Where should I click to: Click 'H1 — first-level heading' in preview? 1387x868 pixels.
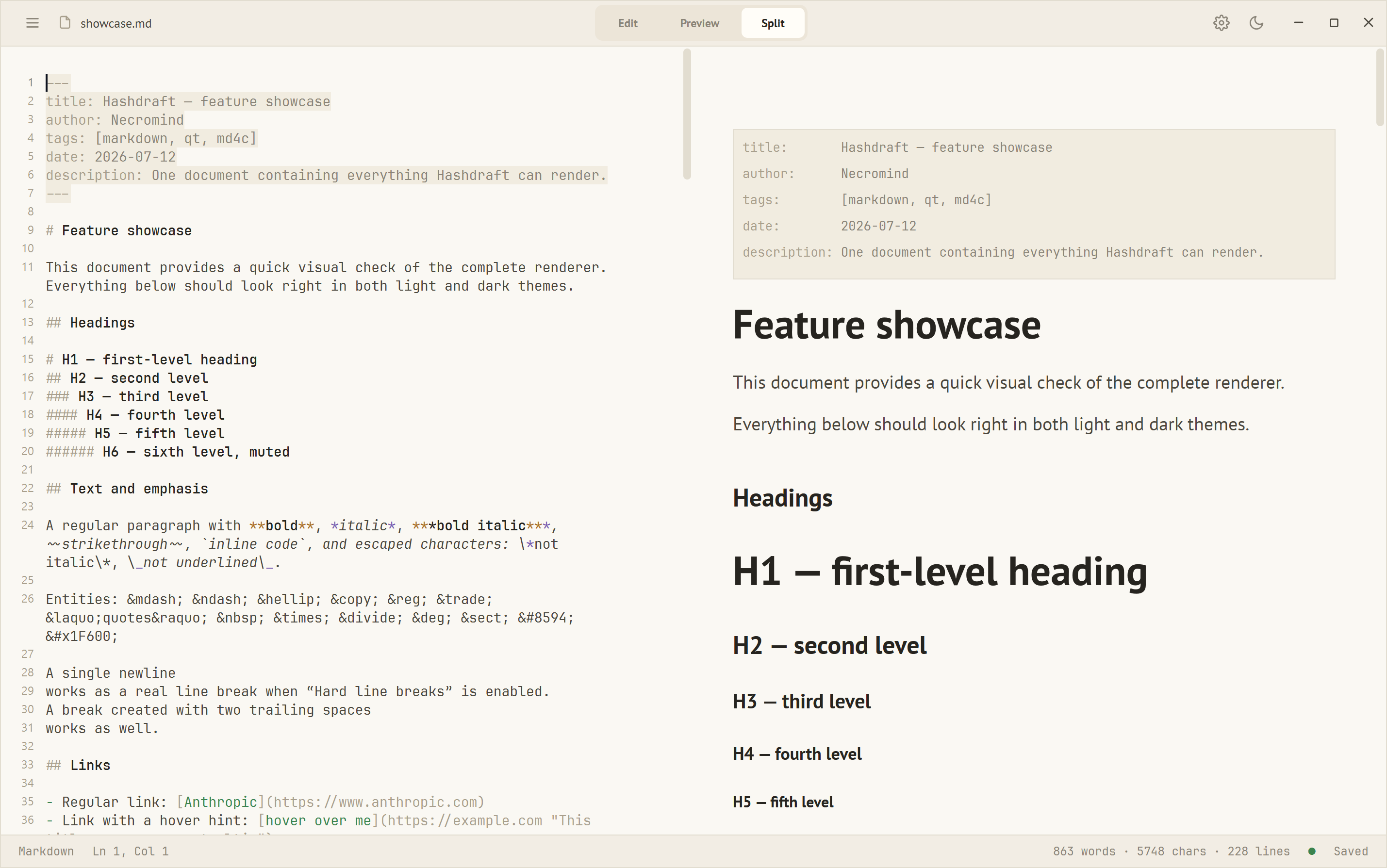pyautogui.click(x=940, y=572)
